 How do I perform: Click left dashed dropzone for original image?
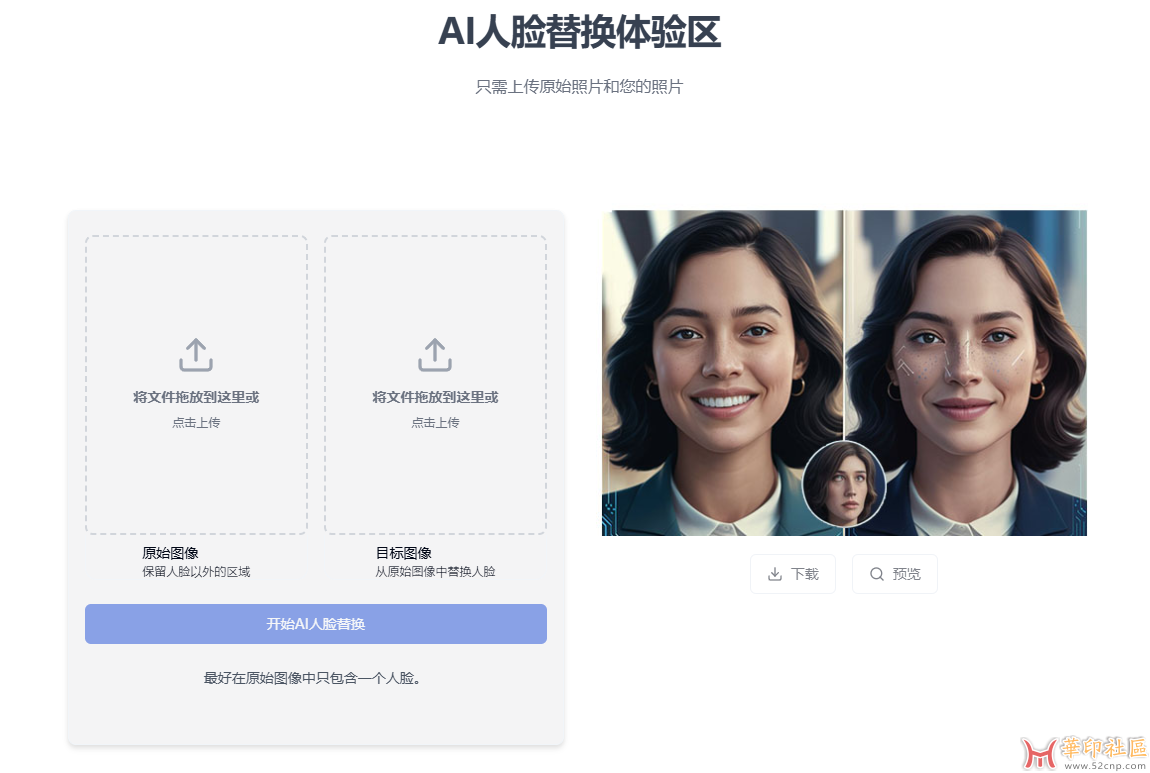click(x=196, y=385)
